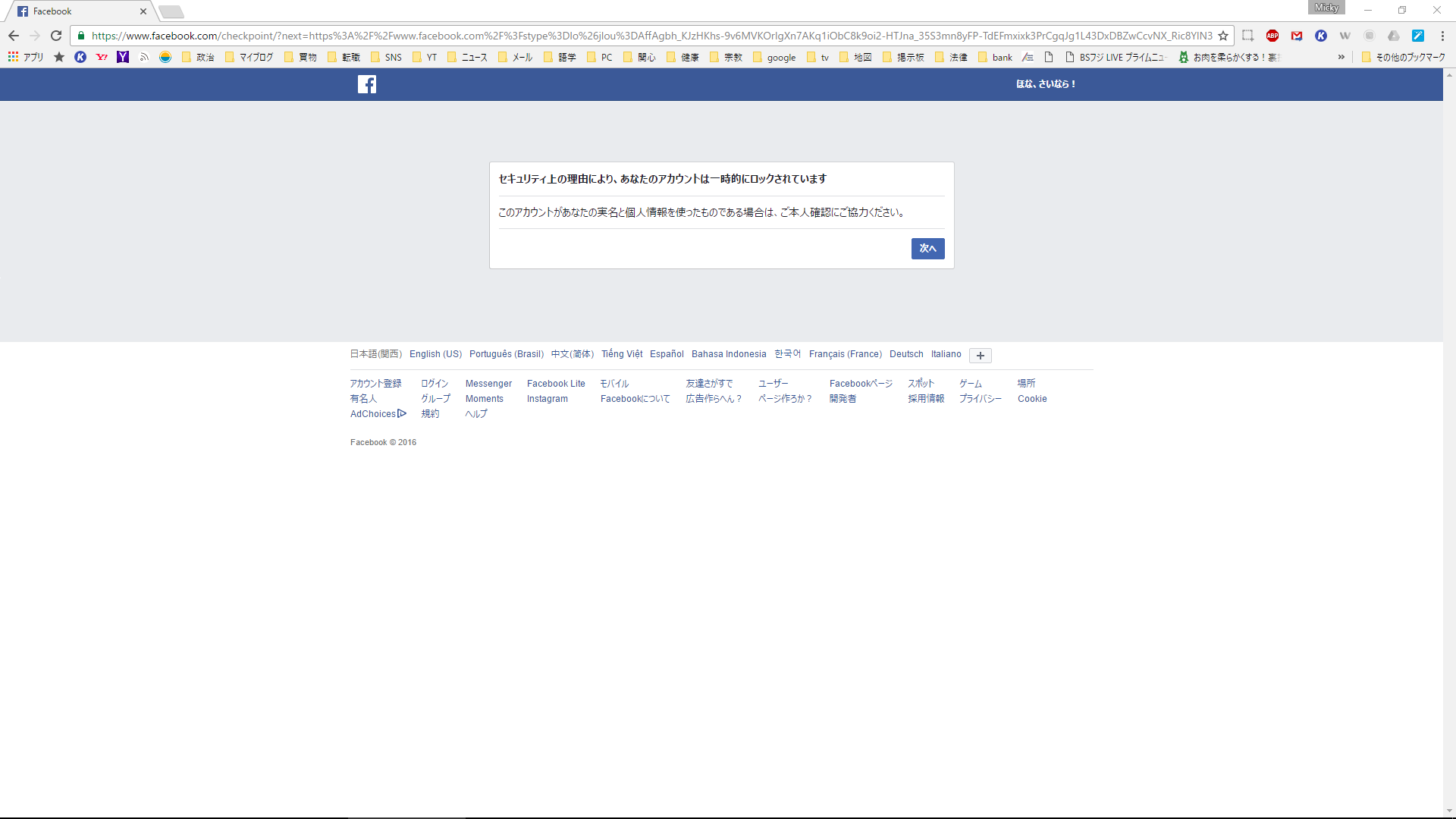1456x819 pixels.
Task: Click the 次へ next button
Action: tap(928, 249)
